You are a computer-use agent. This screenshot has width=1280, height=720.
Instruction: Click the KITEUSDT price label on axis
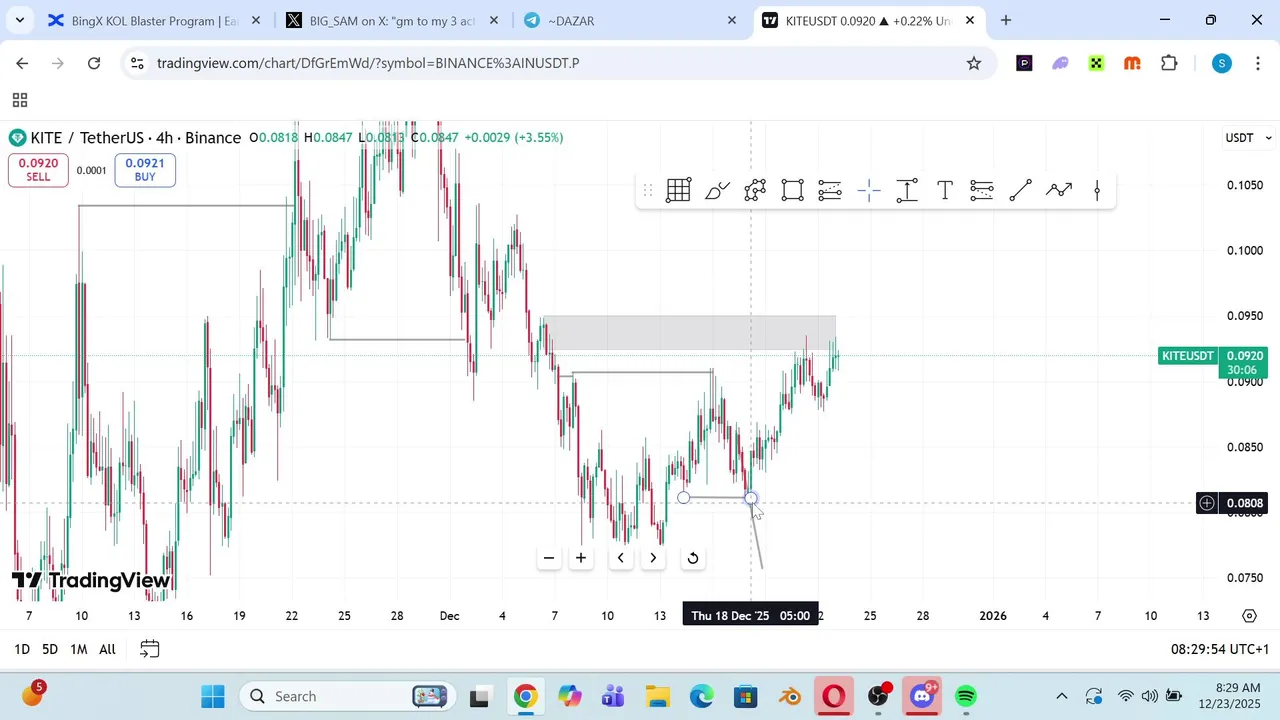coord(1187,356)
